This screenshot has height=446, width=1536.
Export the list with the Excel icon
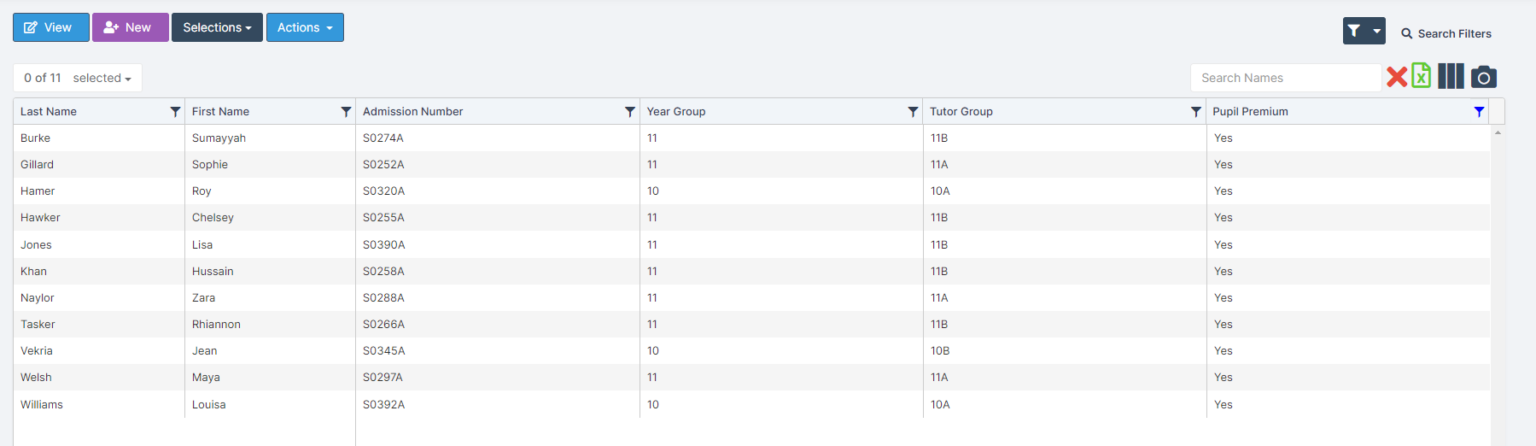1421,77
